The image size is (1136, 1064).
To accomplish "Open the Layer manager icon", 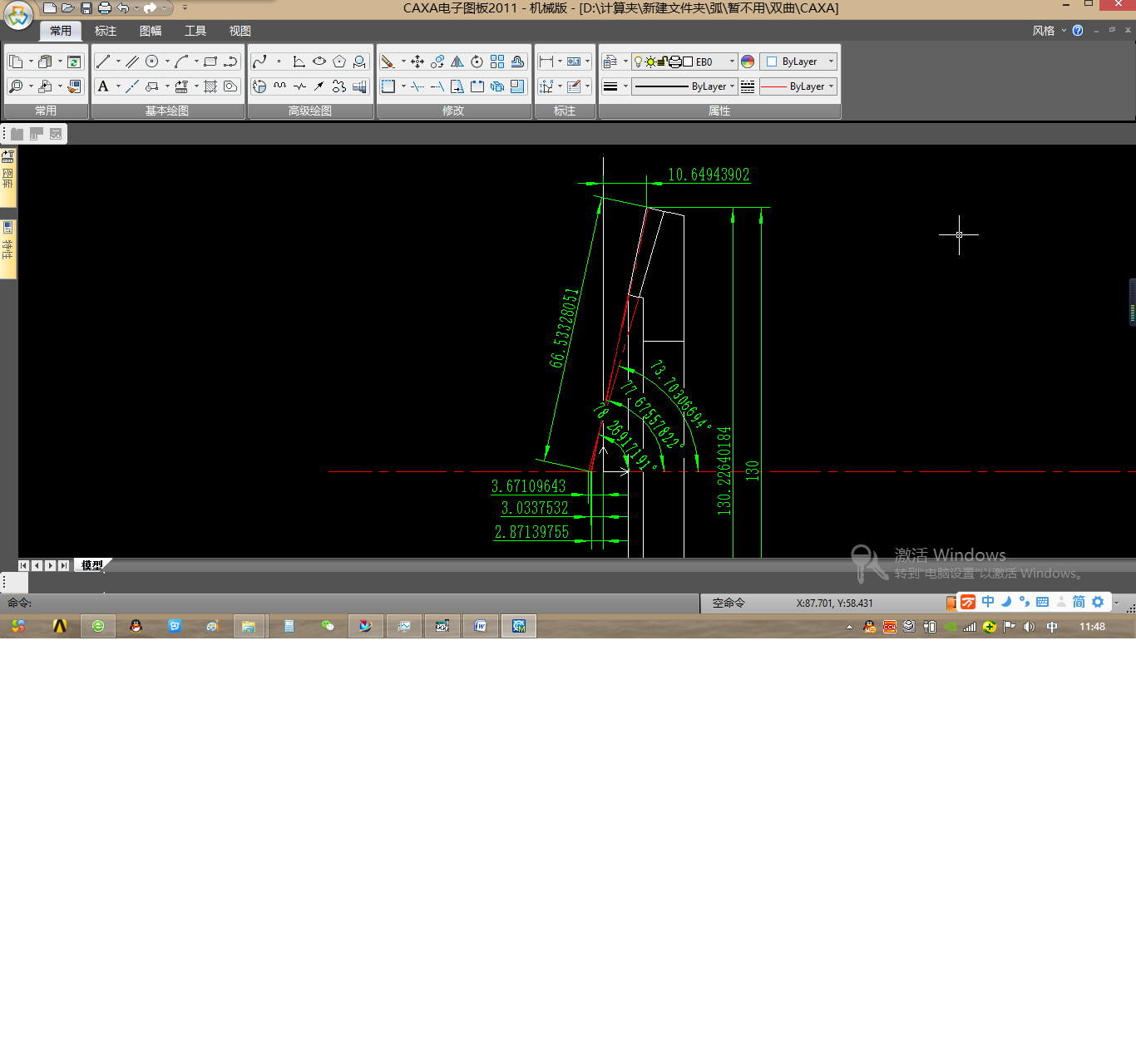I will point(610,62).
